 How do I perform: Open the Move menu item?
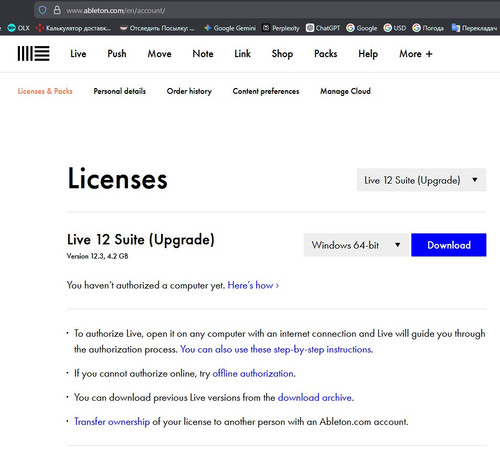tap(160, 54)
